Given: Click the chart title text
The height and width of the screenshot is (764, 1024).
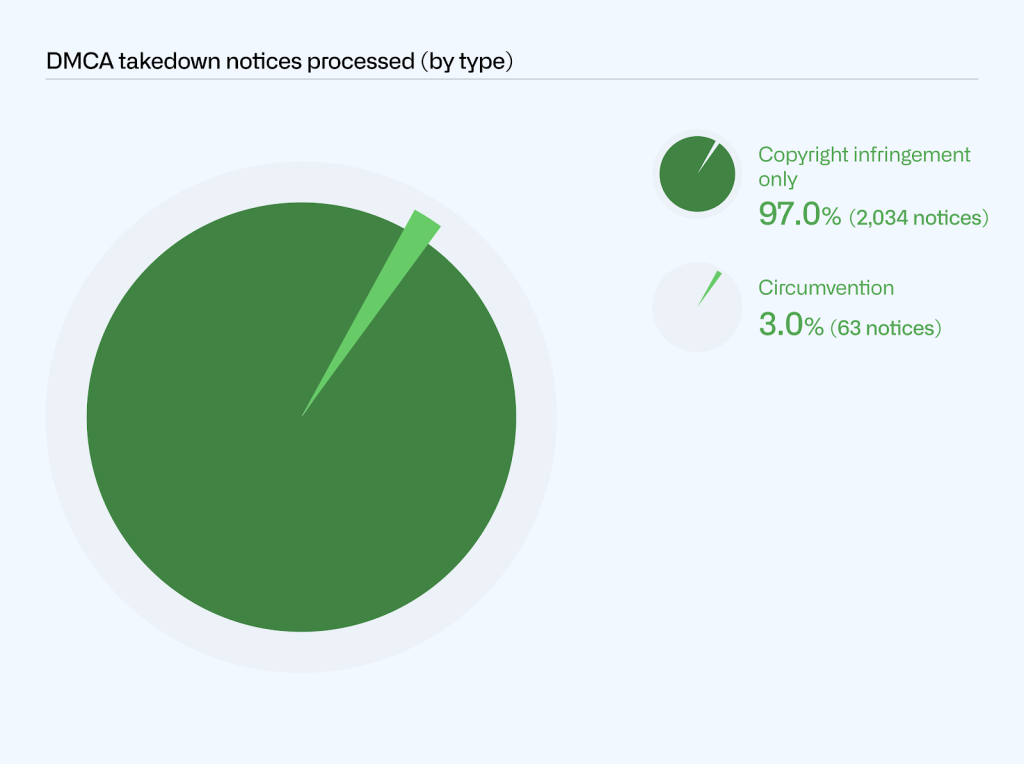Looking at the screenshot, I should coord(279,61).
